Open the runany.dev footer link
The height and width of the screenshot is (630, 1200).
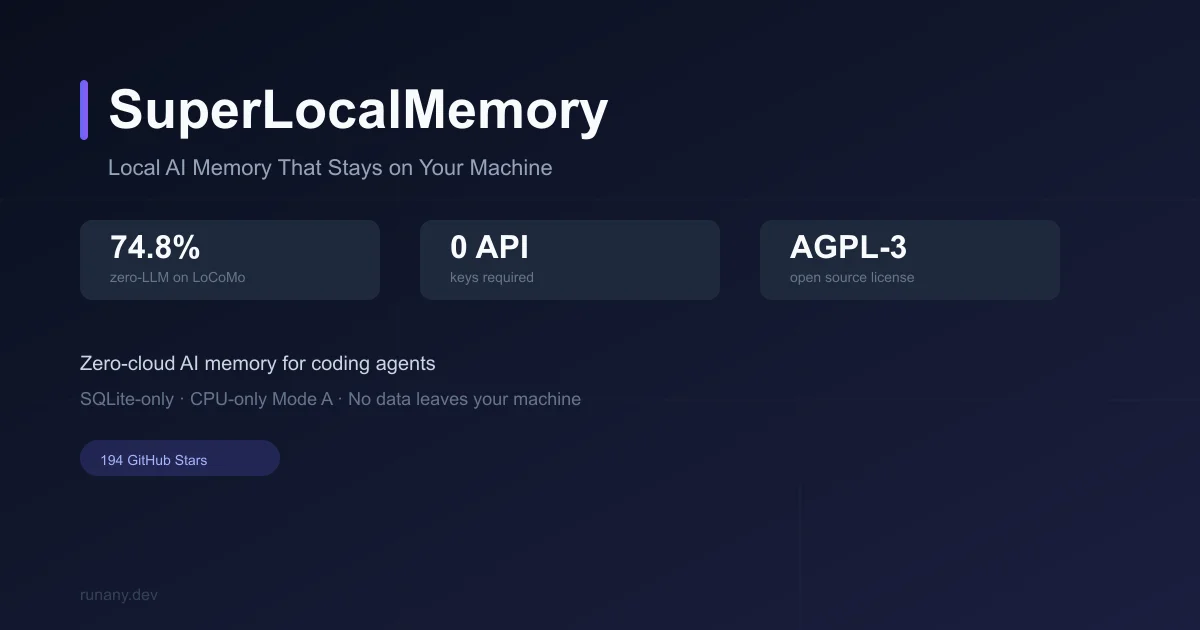tap(119, 595)
